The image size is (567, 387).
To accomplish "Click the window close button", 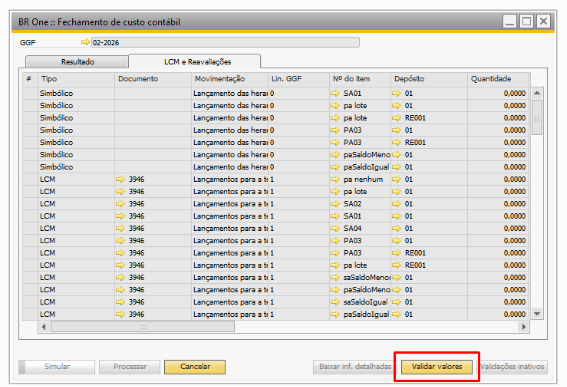I will pyautogui.click(x=543, y=21).
